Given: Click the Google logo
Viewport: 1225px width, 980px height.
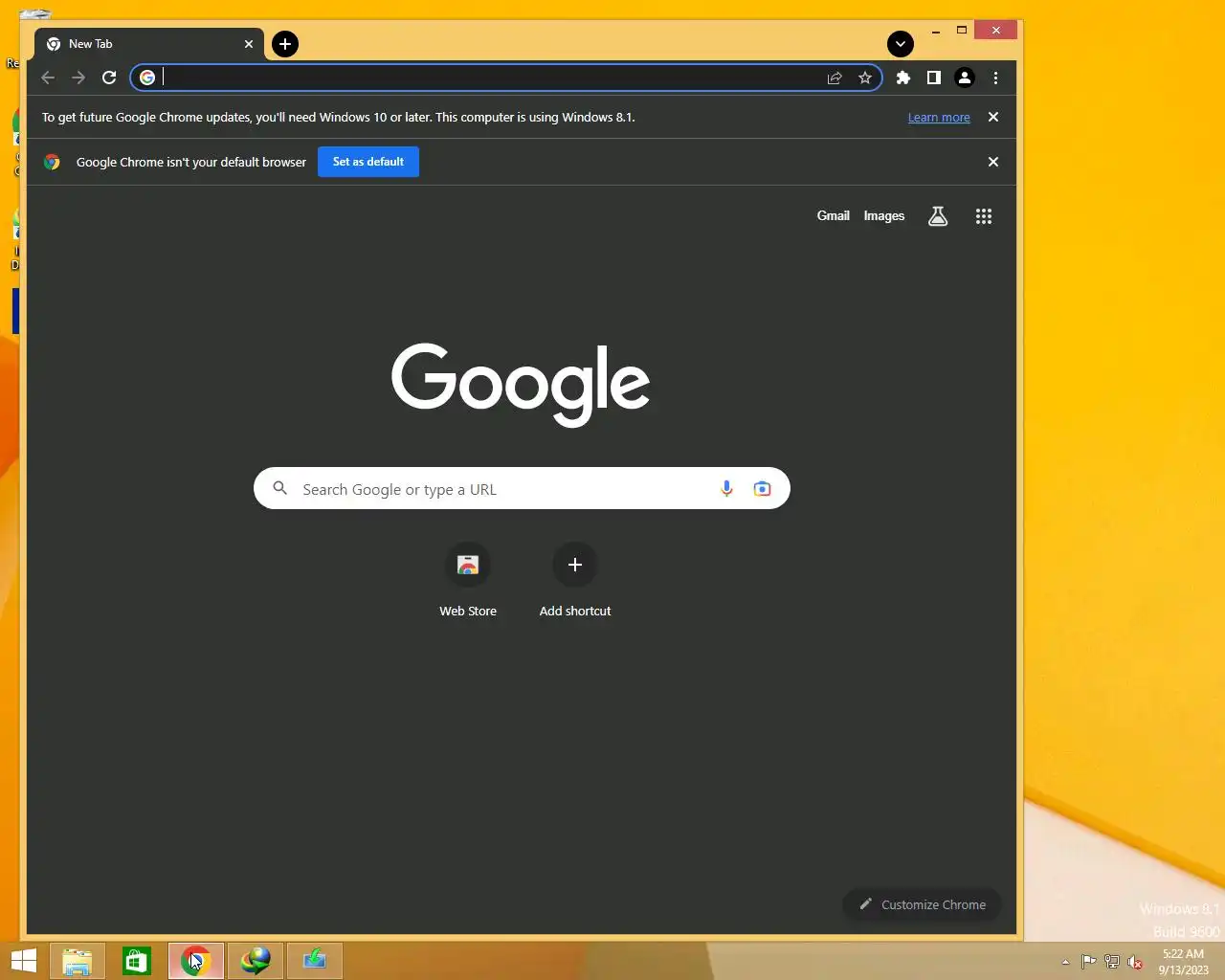Looking at the screenshot, I should click(521, 385).
